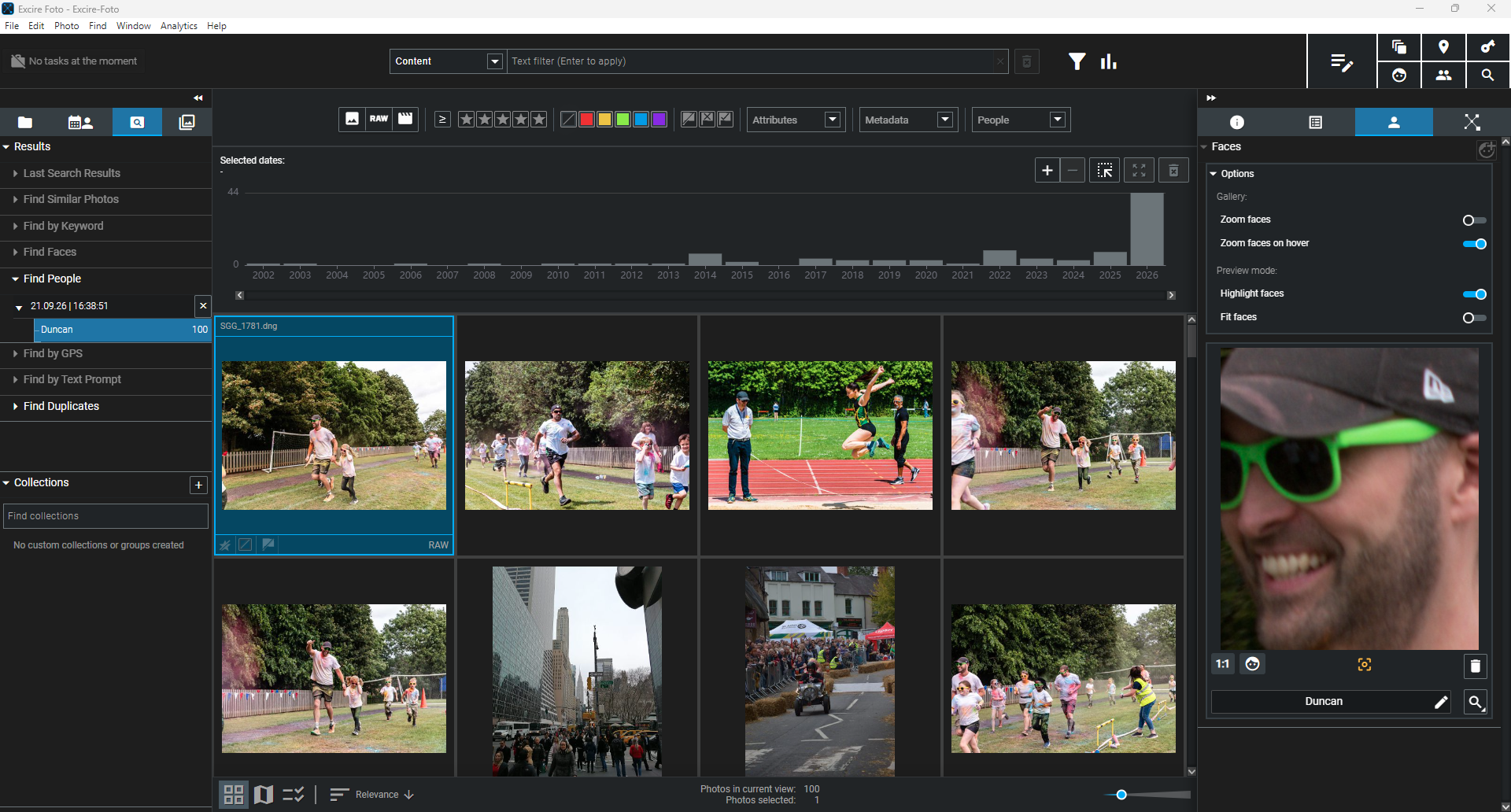1511x812 pixels.
Task: Click the plus button above the timeline
Action: (1047, 170)
